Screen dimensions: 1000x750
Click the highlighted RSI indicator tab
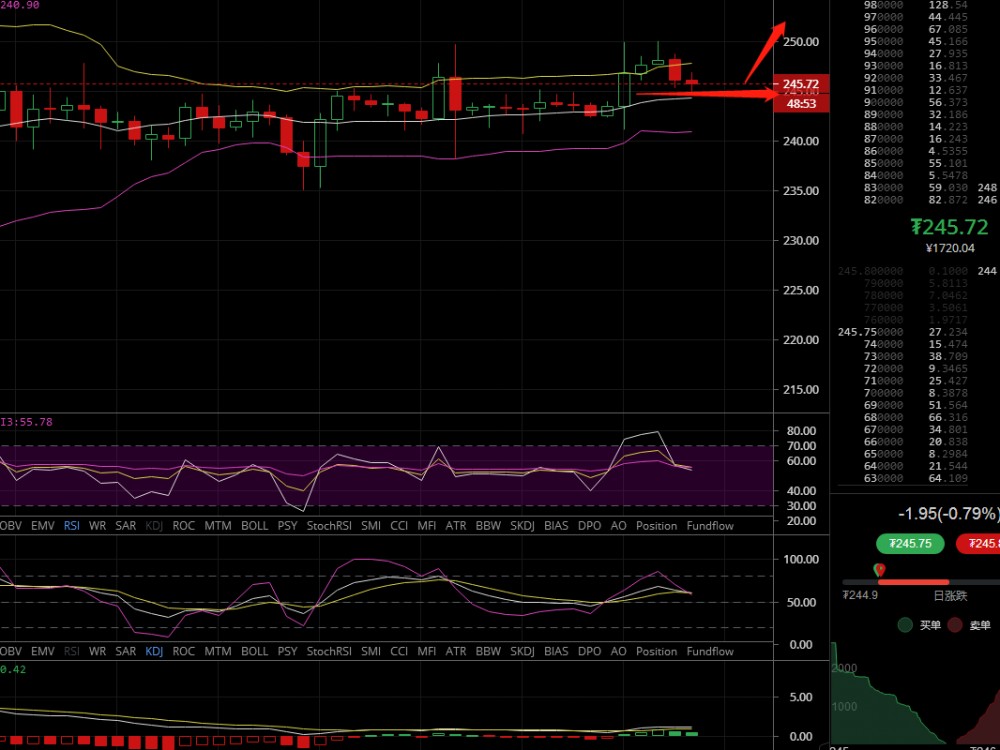coord(72,525)
